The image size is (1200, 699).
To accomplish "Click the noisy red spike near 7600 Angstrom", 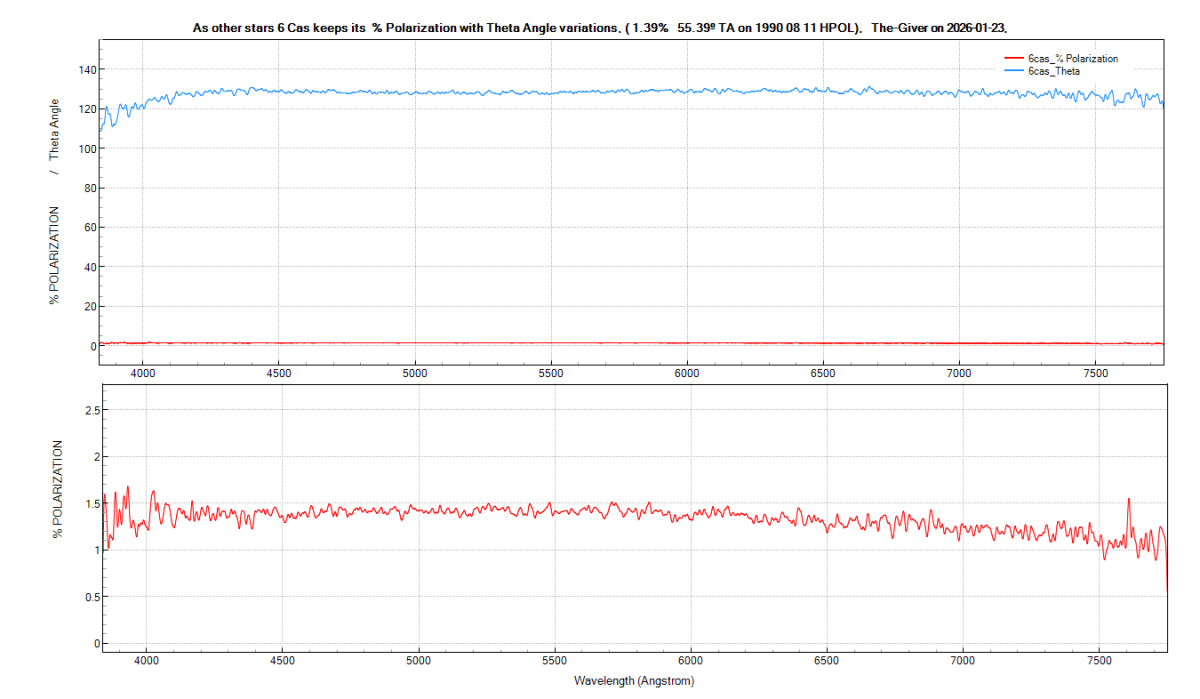I will click(1128, 498).
